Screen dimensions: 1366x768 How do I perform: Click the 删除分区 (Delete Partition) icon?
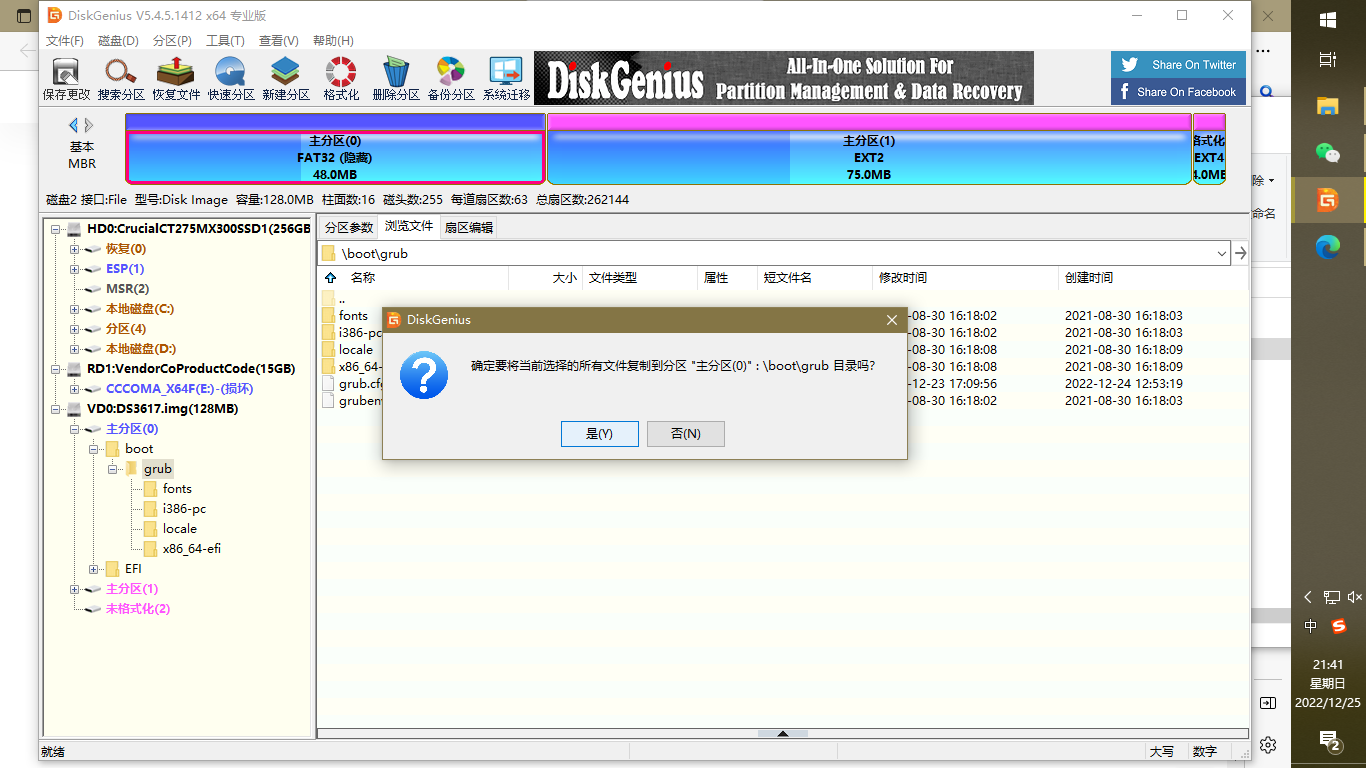(x=395, y=78)
